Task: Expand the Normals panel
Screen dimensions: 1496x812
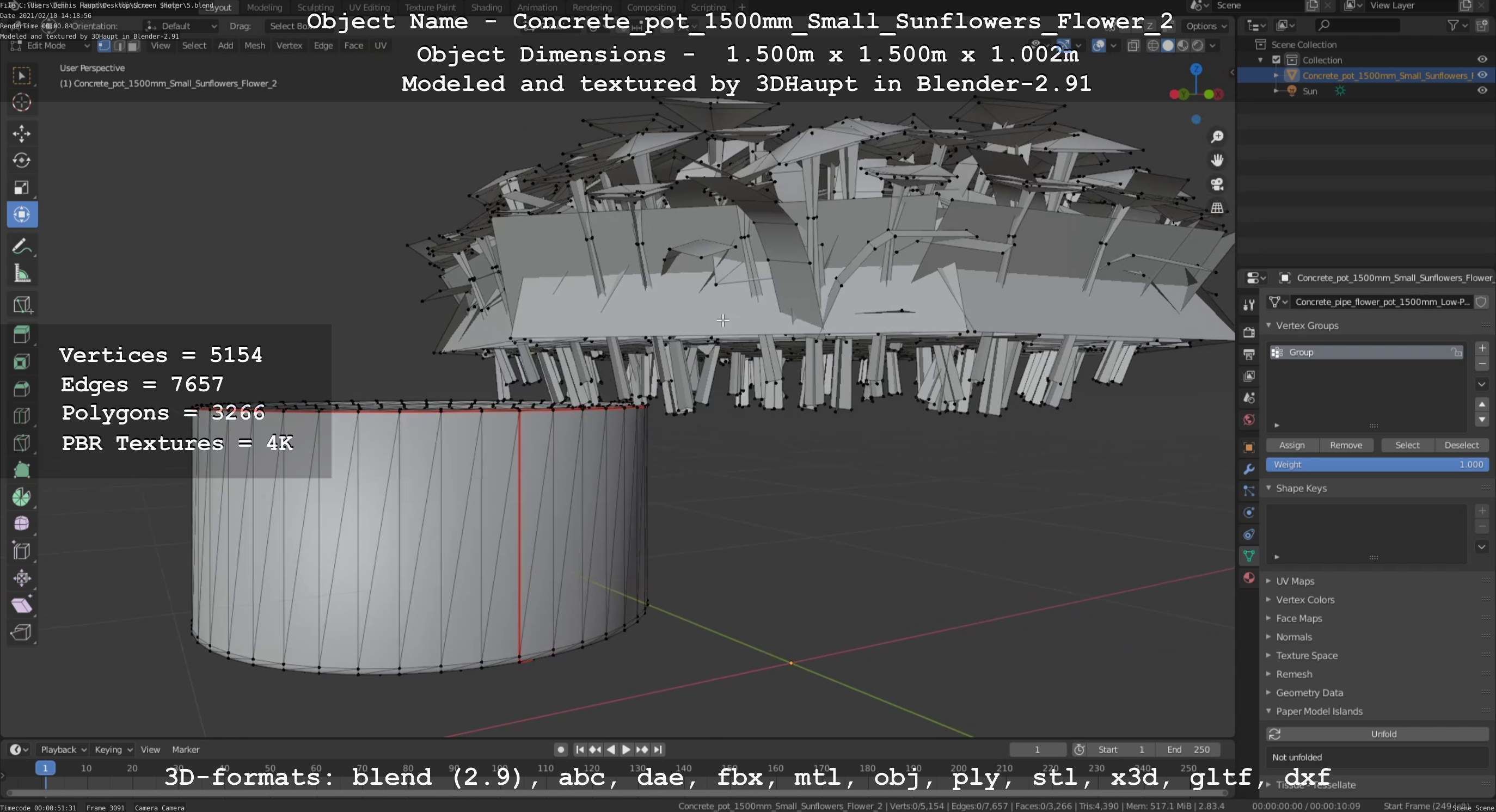Action: pyautogui.click(x=1293, y=637)
